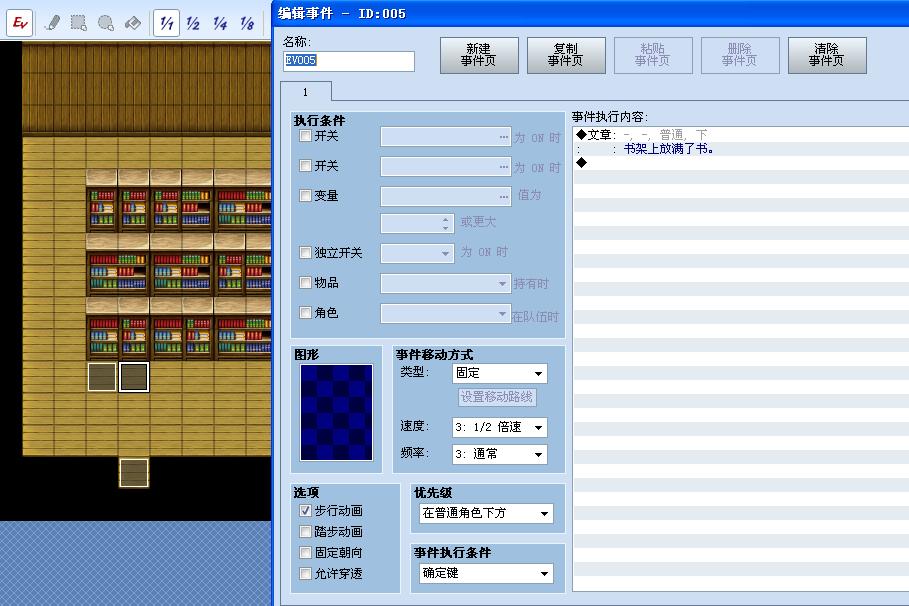Image resolution: width=909 pixels, height=606 pixels.
Task: Open the 事件执行条件 trigger dropdown
Action: tap(486, 574)
